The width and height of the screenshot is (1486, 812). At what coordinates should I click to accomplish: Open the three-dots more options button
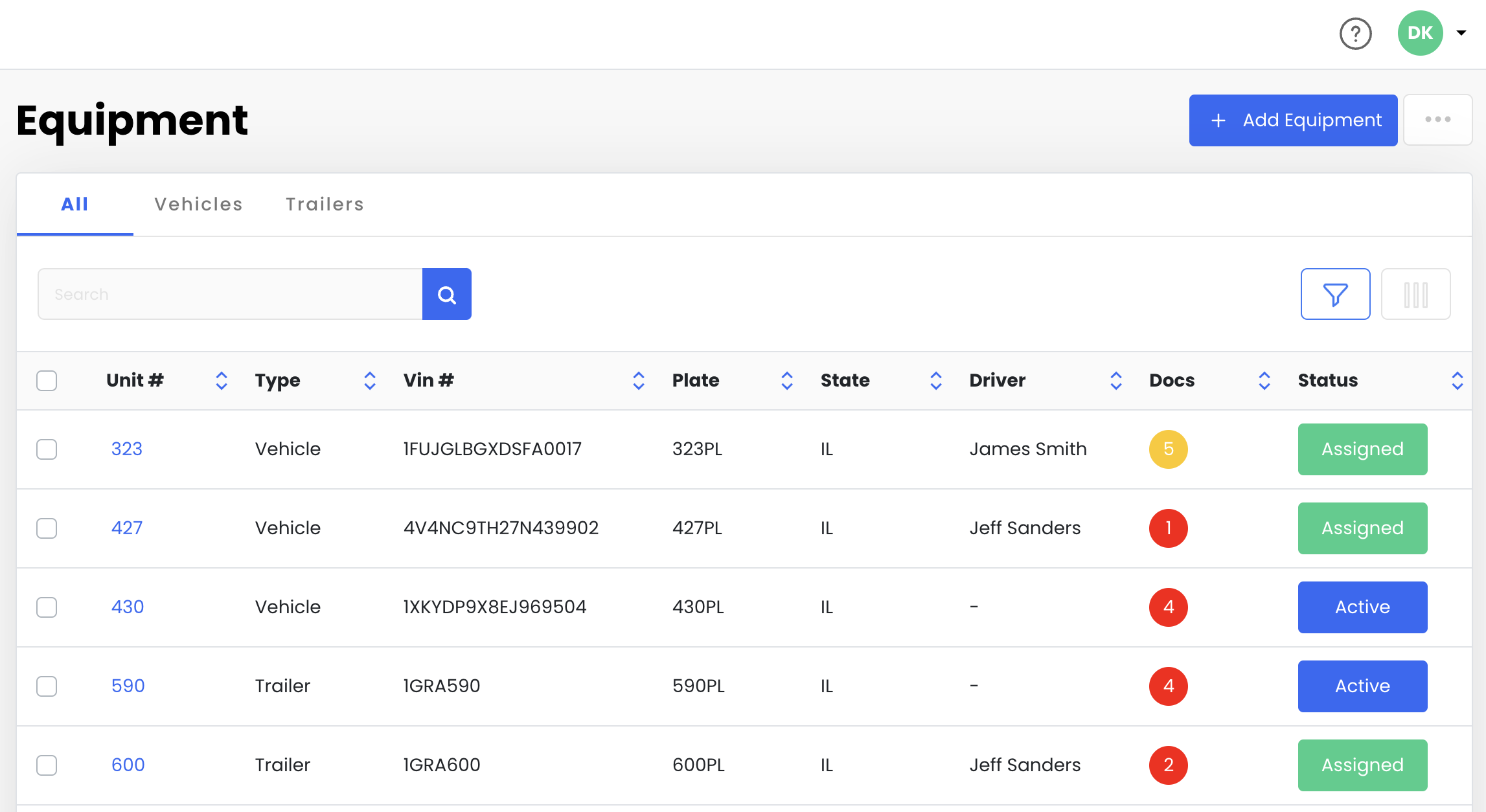1437,120
